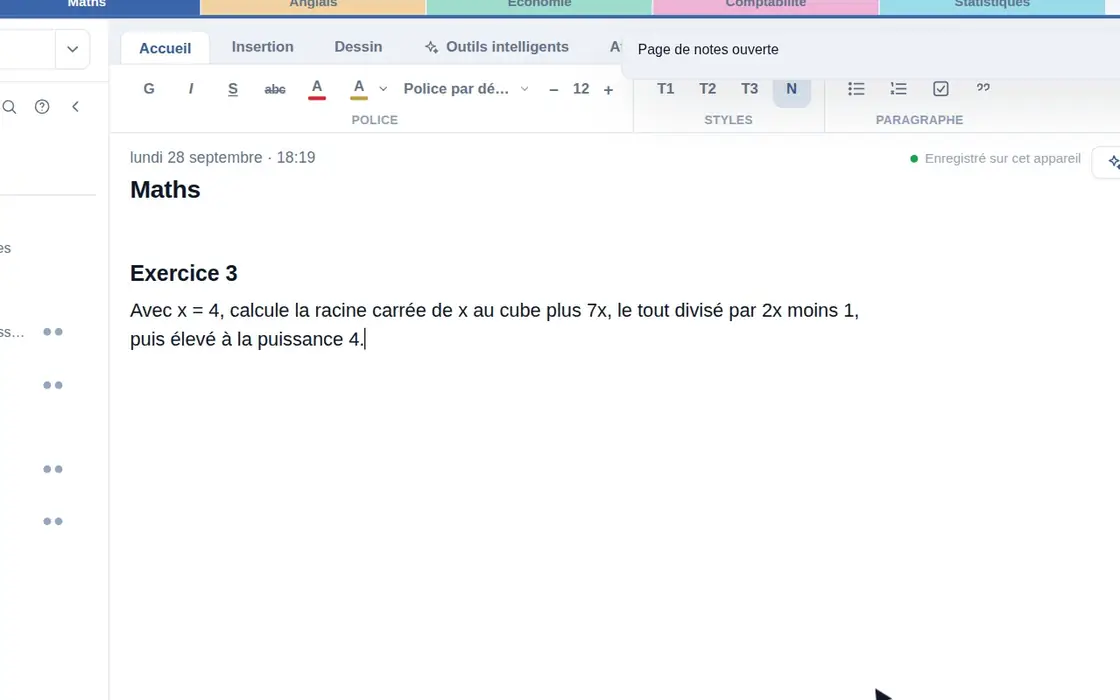Click the font size value 12
Image resolution: width=1120 pixels, height=700 pixels.
581,89
